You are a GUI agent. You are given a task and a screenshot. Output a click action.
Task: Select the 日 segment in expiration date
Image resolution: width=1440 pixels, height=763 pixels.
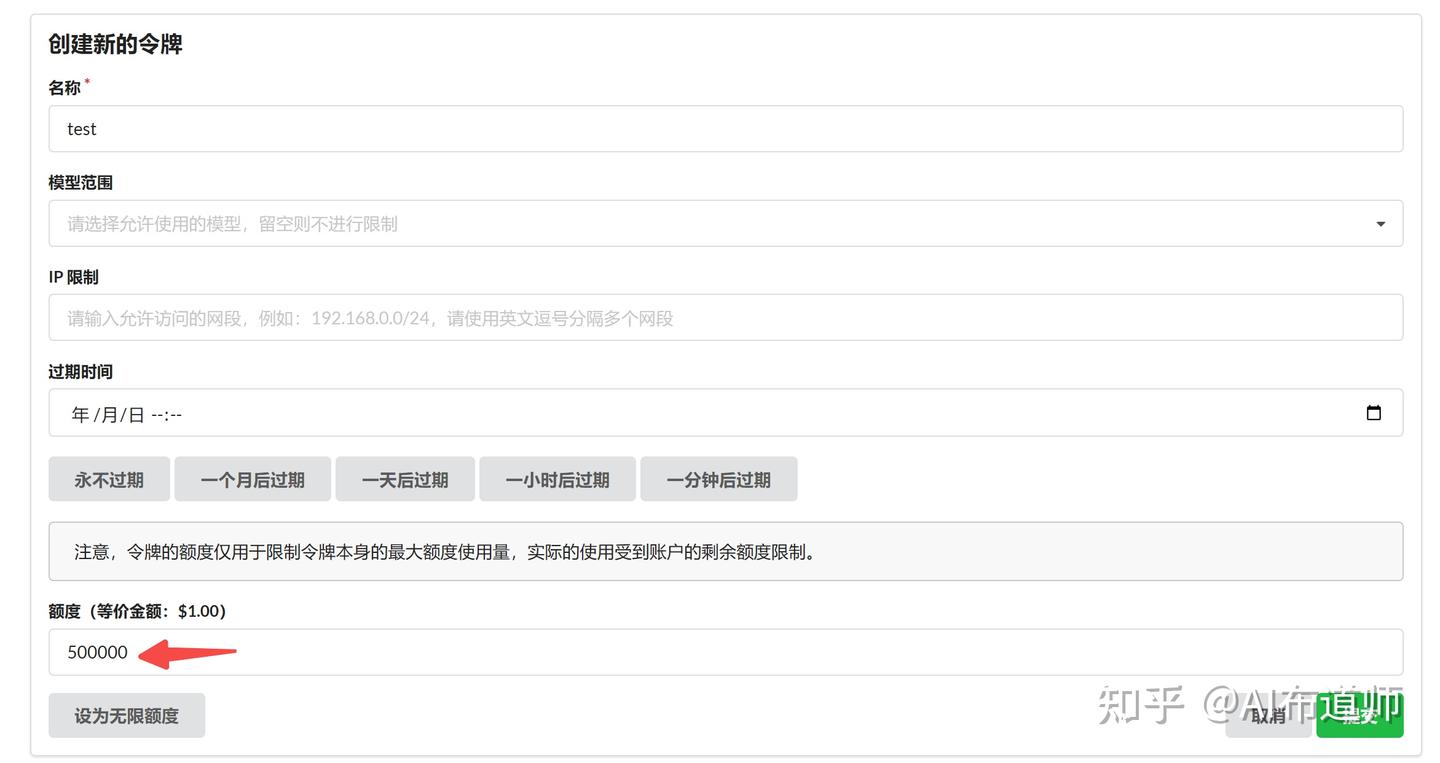pos(135,414)
